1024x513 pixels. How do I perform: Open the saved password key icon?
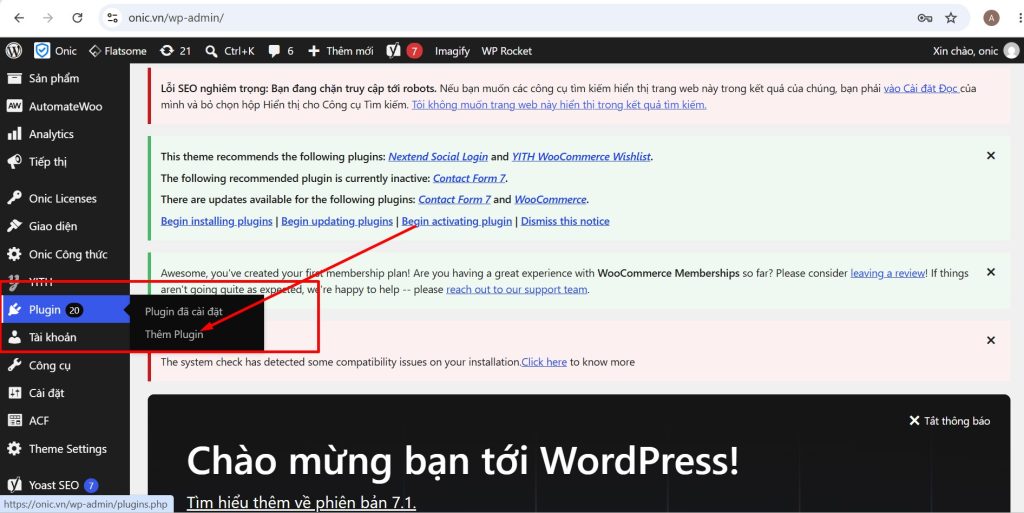point(925,18)
